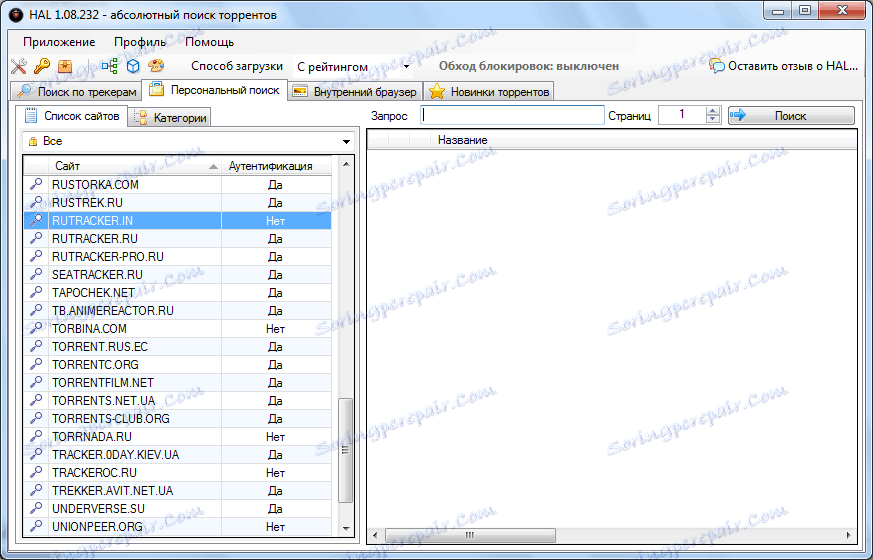Image resolution: width=873 pixels, height=560 pixels.
Task: Click the orange box toolbar icon
Action: pyautogui.click(x=65, y=66)
